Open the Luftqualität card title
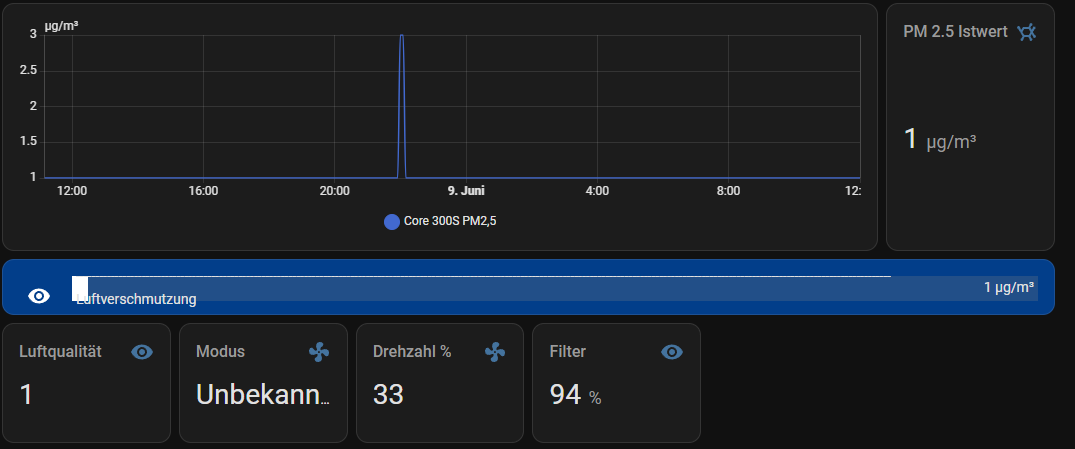The image size is (1075, 449). point(60,352)
